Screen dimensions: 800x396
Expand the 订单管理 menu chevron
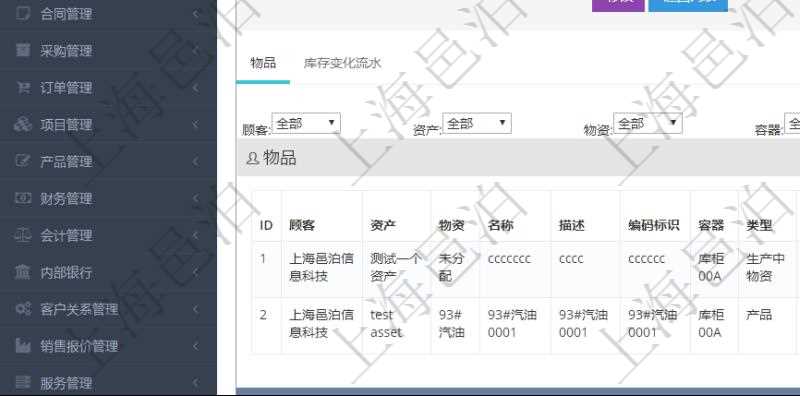pos(195,88)
